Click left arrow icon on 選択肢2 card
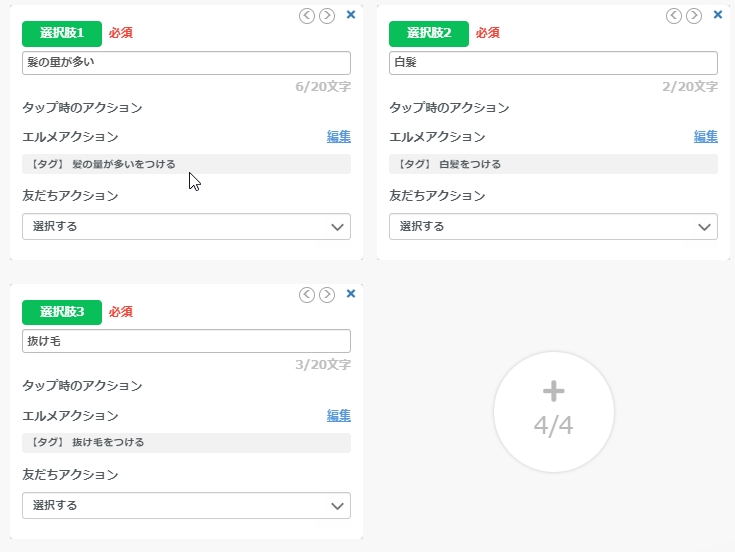 [674, 15]
